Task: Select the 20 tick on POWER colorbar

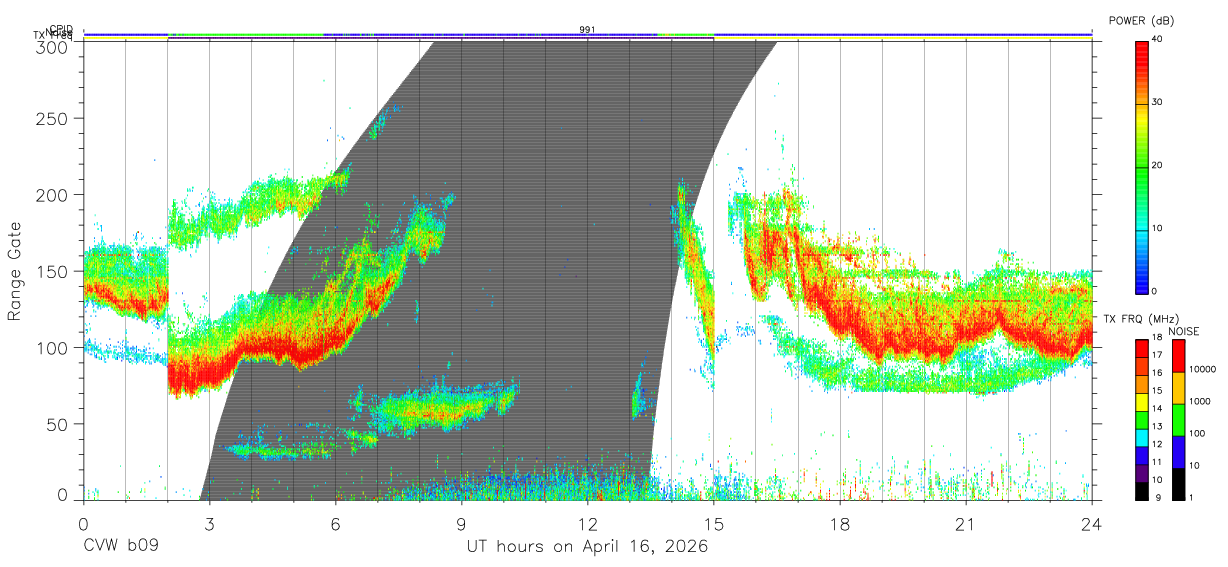Action: (1158, 165)
